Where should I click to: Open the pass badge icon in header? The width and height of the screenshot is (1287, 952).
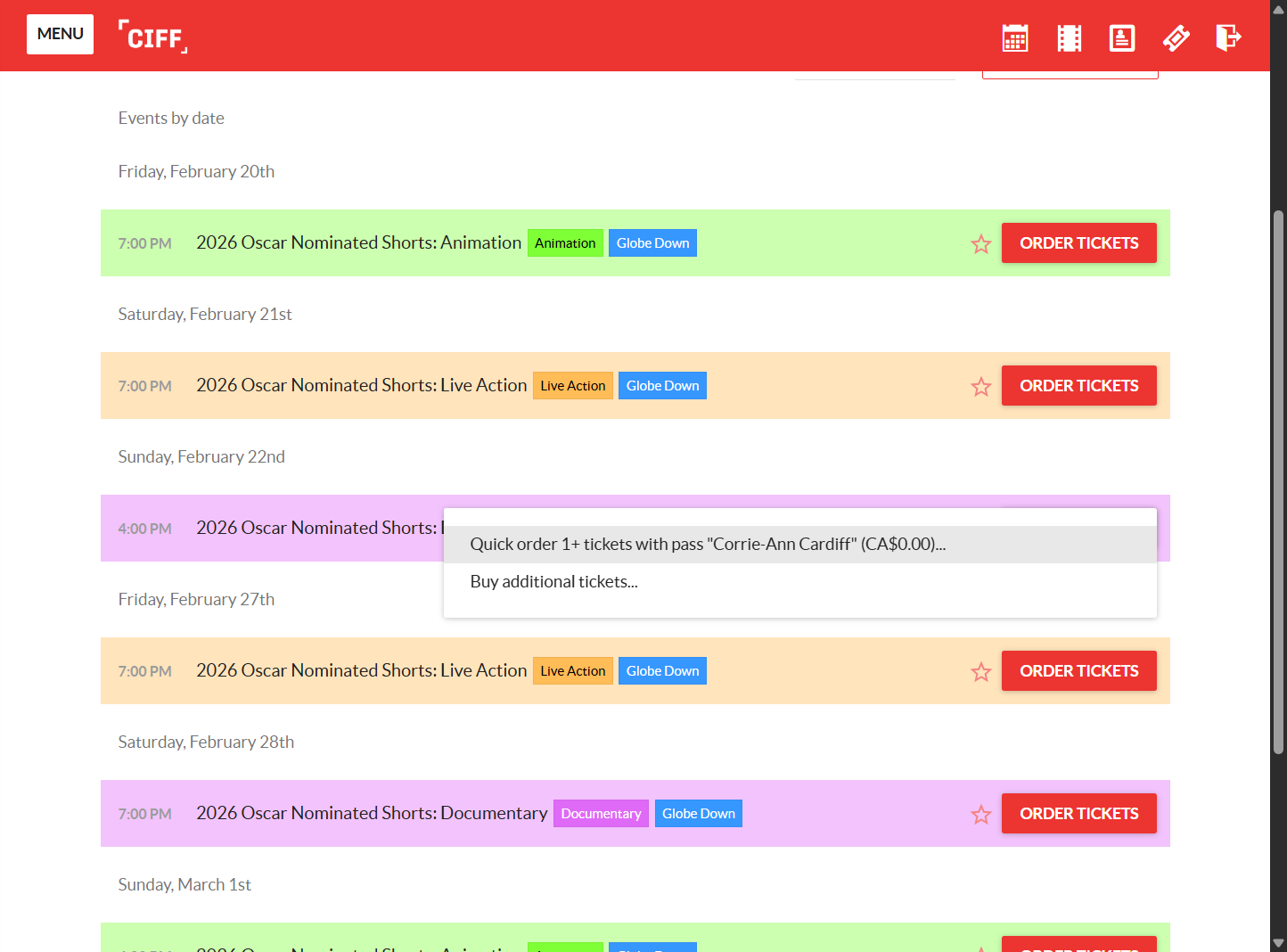click(x=1122, y=37)
